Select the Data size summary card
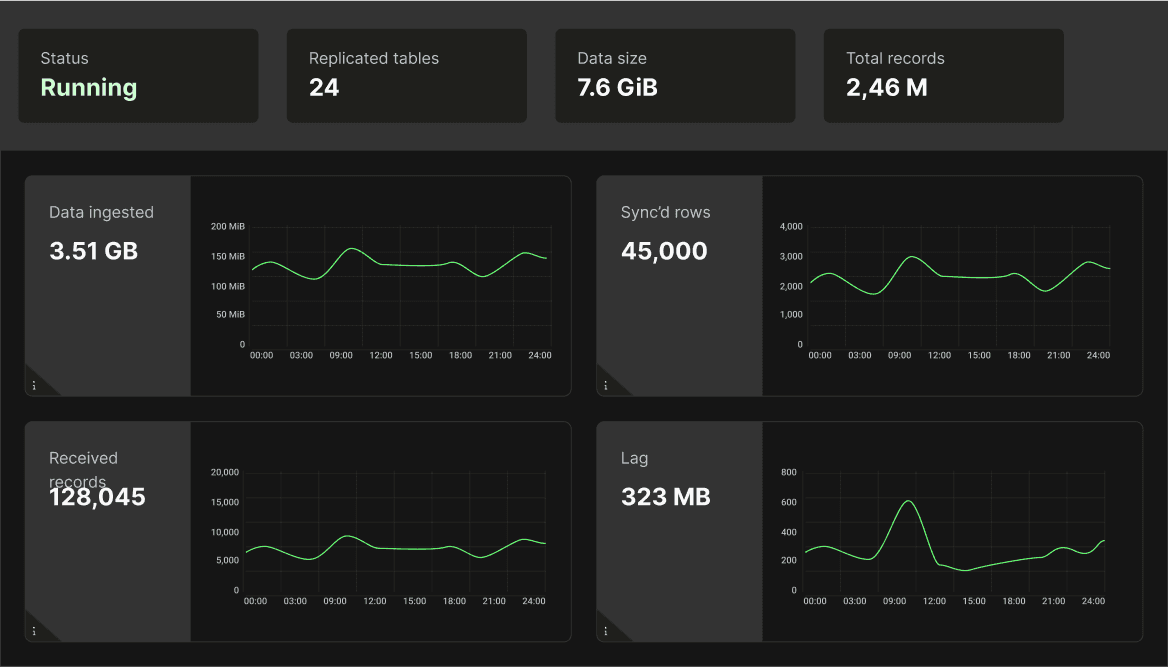 pyautogui.click(x=675, y=76)
